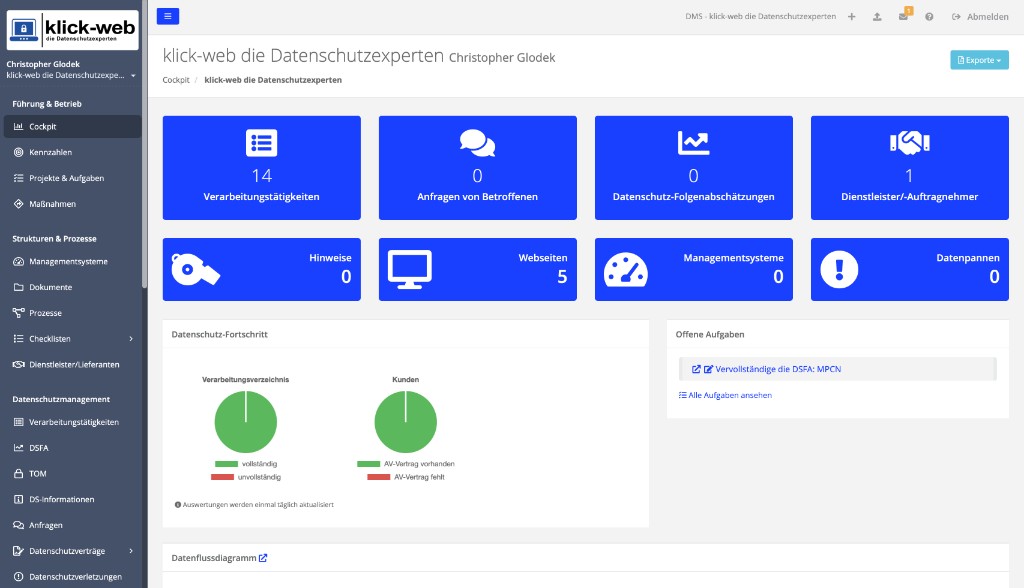Click the Cockpit breadcrumb link
Viewport: 1024px width, 588px height.
pos(176,80)
